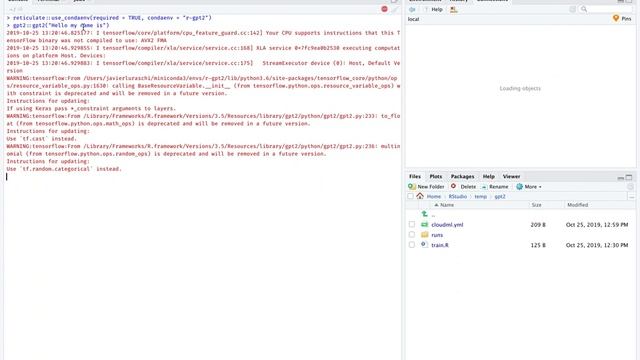Minimize the Files pane
The height and width of the screenshot is (360, 640).
(x=620, y=178)
